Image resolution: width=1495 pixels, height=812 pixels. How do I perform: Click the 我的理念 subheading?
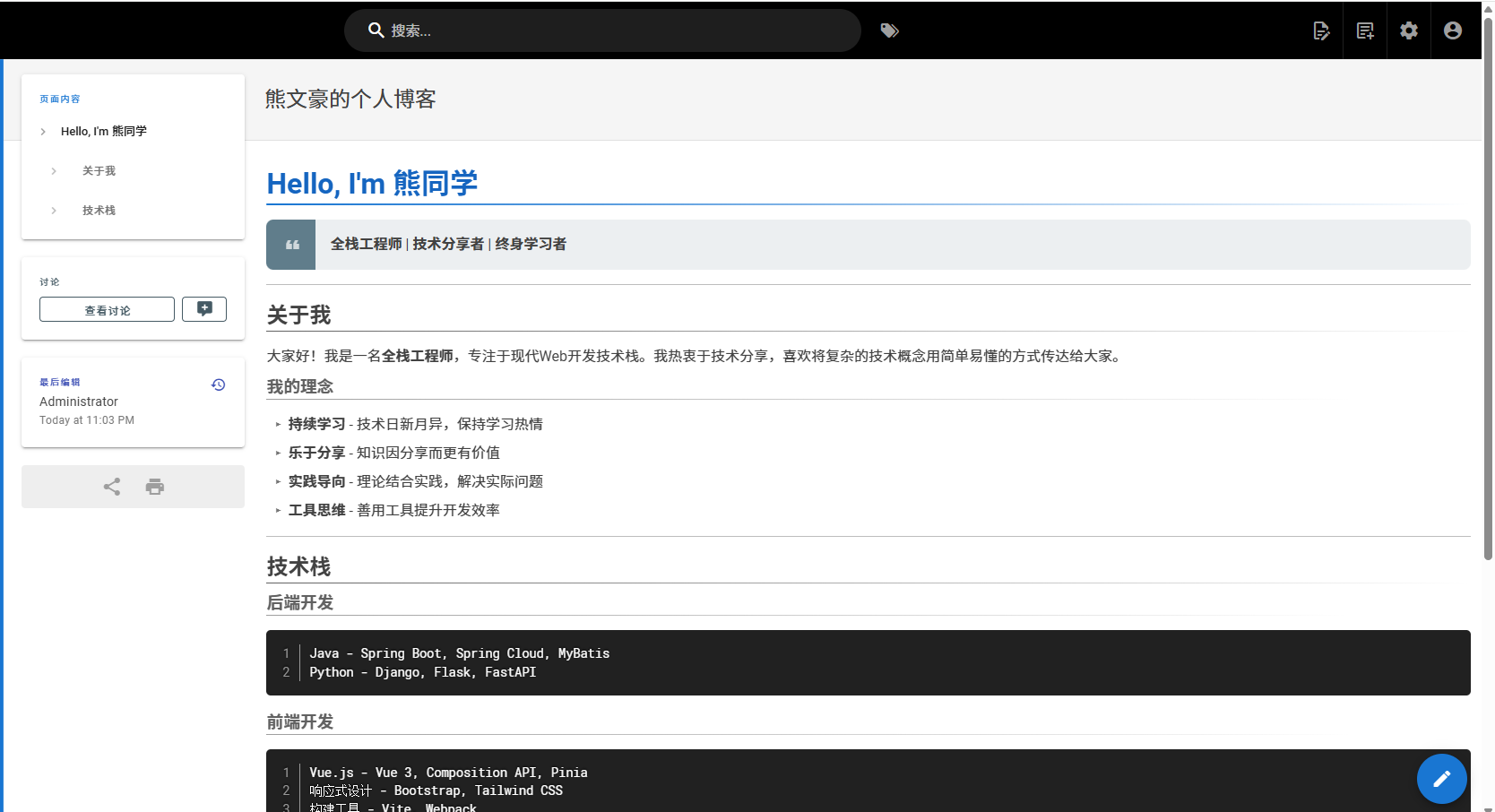[300, 386]
